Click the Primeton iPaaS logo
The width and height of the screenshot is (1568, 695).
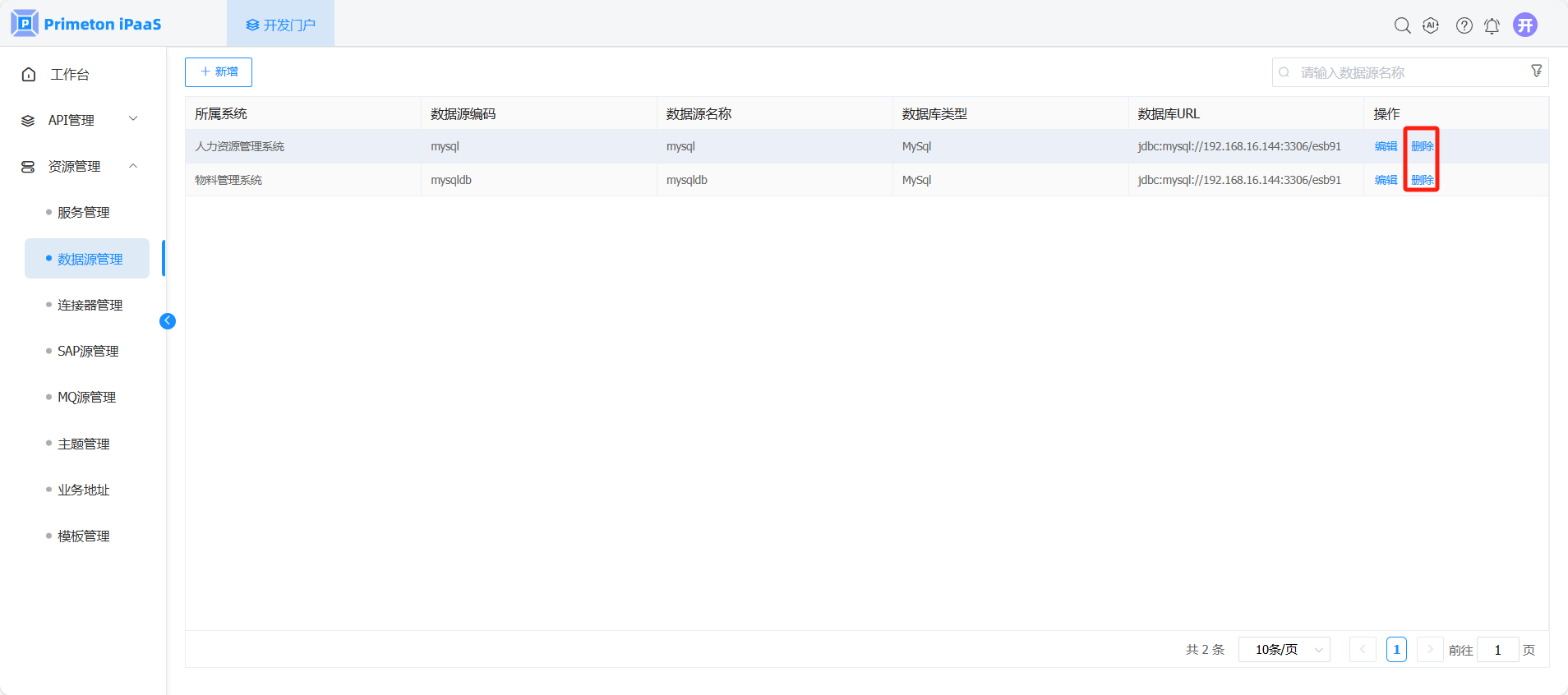pos(86,24)
